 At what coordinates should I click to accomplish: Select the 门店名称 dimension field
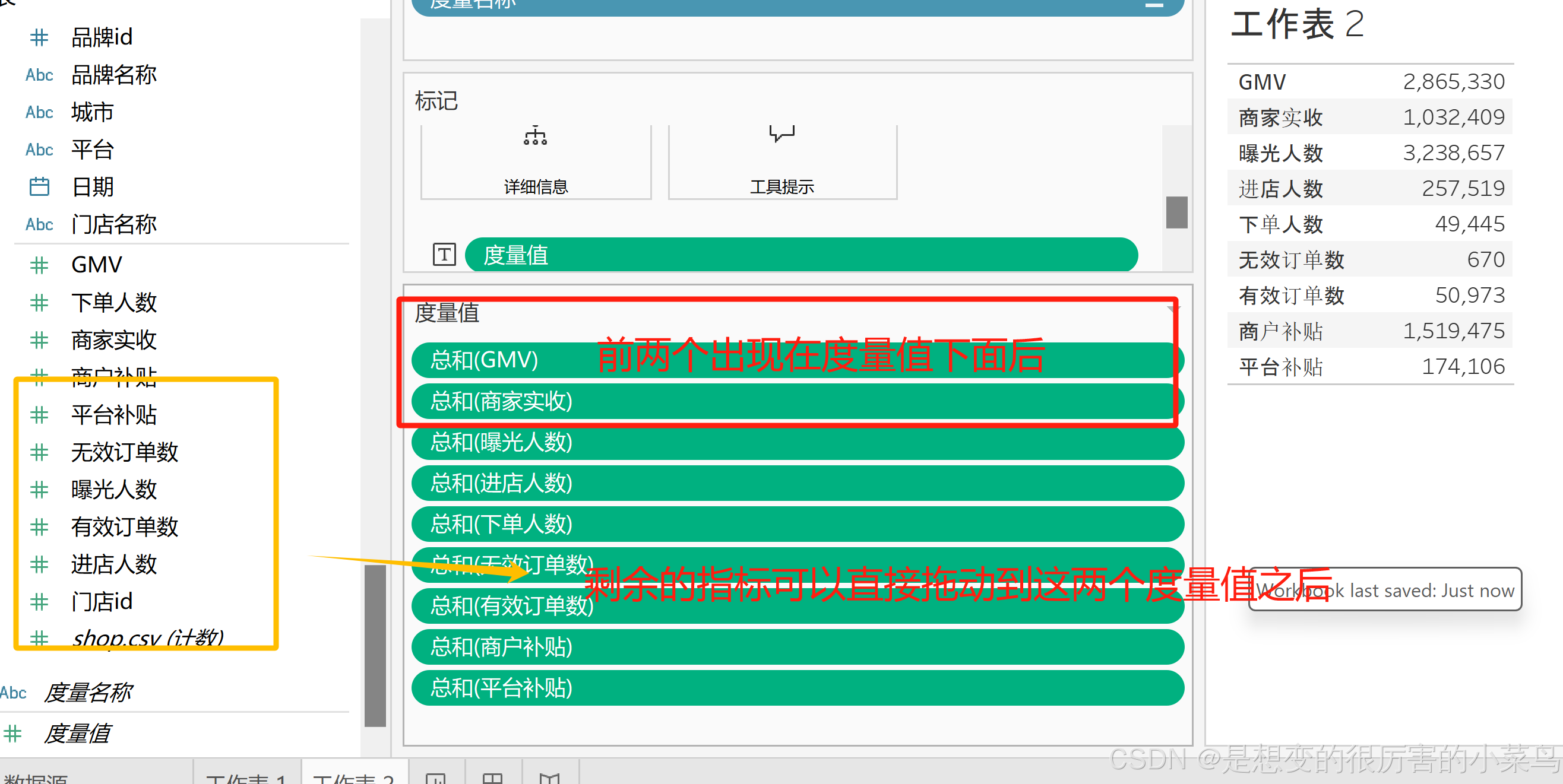coord(113,225)
